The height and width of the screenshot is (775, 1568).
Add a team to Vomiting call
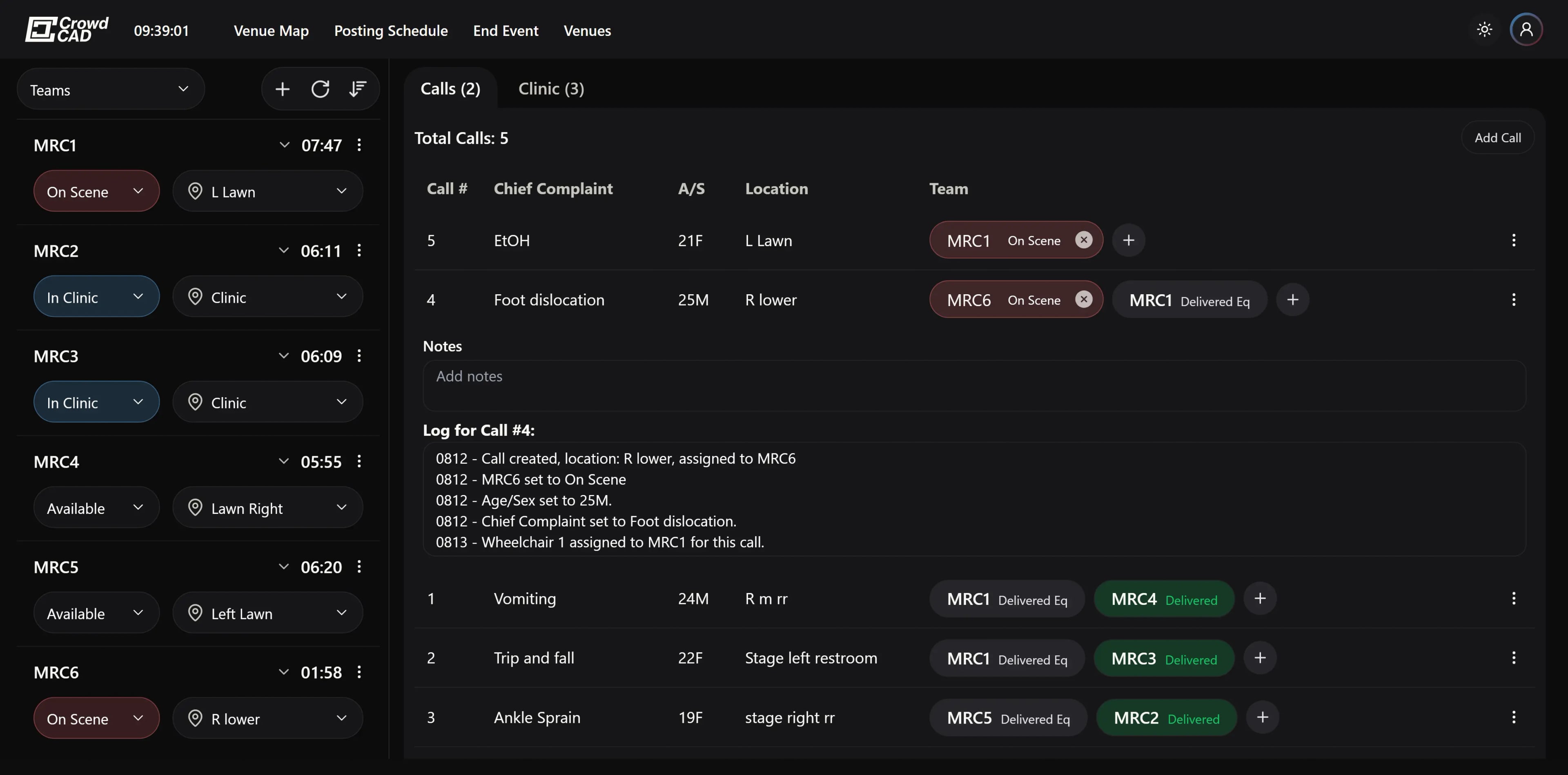1260,599
